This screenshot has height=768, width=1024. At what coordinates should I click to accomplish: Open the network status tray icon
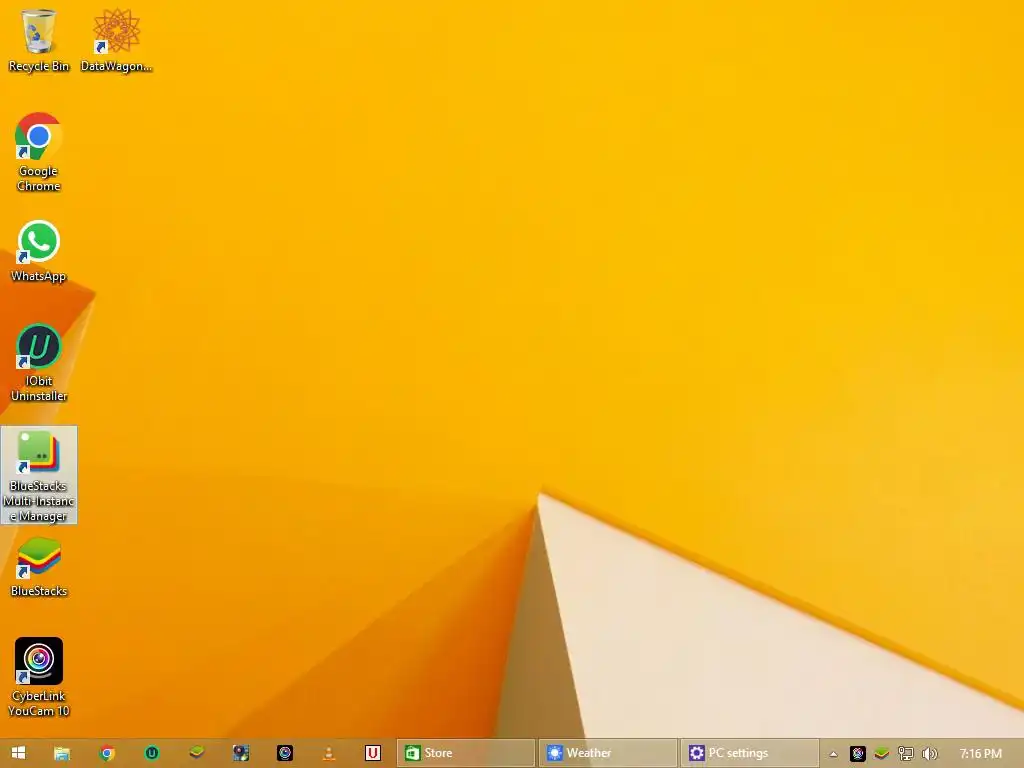(x=906, y=754)
